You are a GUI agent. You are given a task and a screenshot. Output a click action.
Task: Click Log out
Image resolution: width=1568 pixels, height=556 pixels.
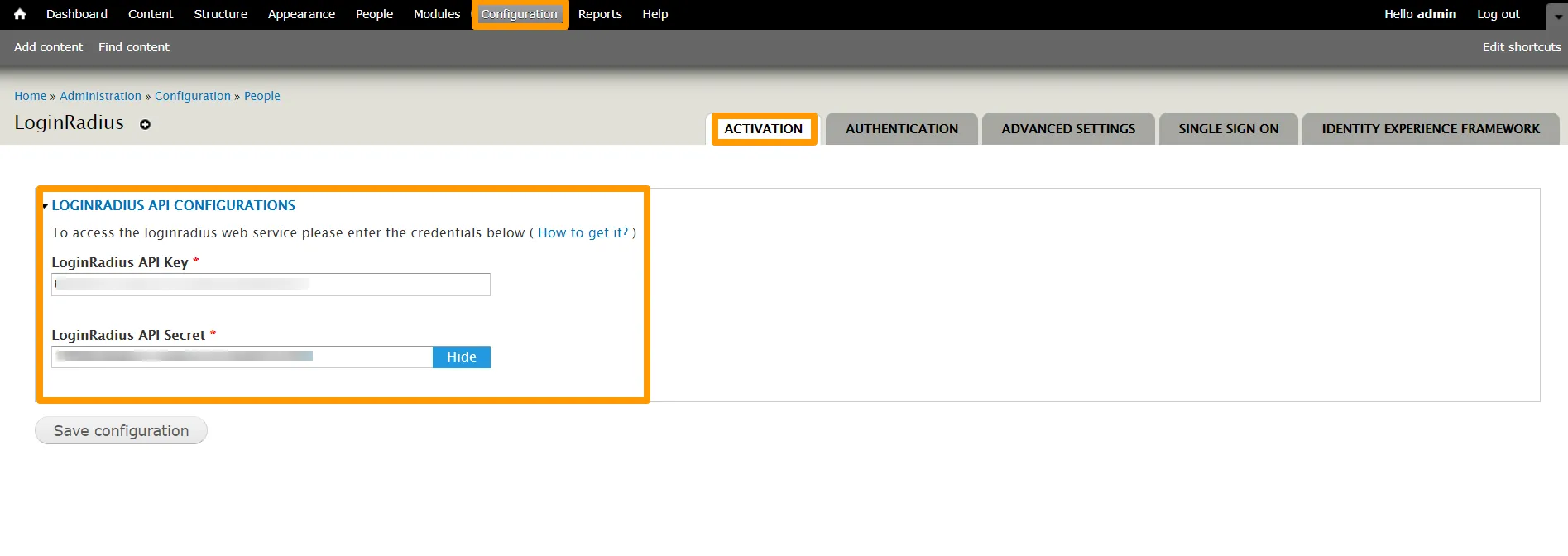click(x=1498, y=14)
